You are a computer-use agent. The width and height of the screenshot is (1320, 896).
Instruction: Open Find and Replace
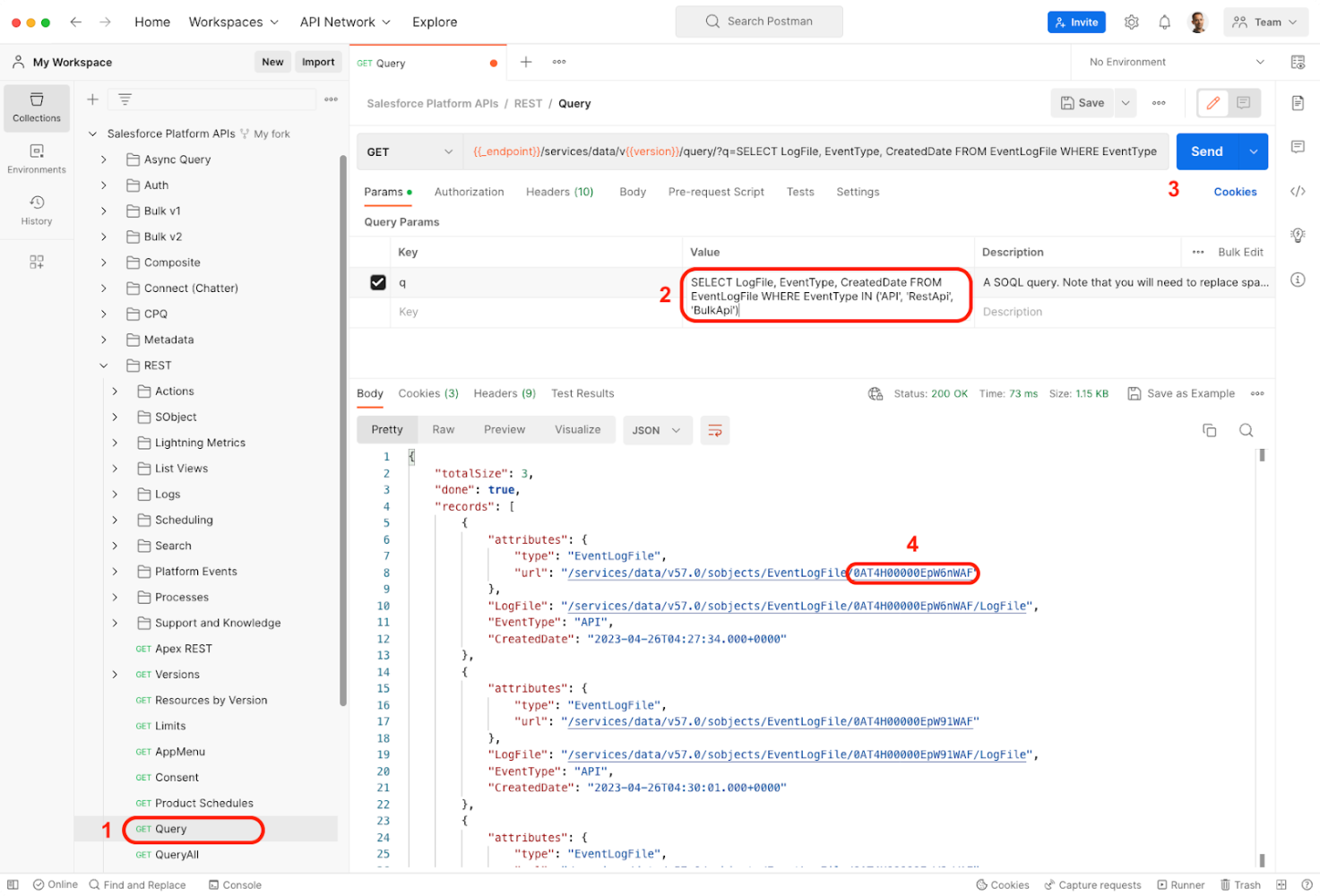click(x=137, y=885)
